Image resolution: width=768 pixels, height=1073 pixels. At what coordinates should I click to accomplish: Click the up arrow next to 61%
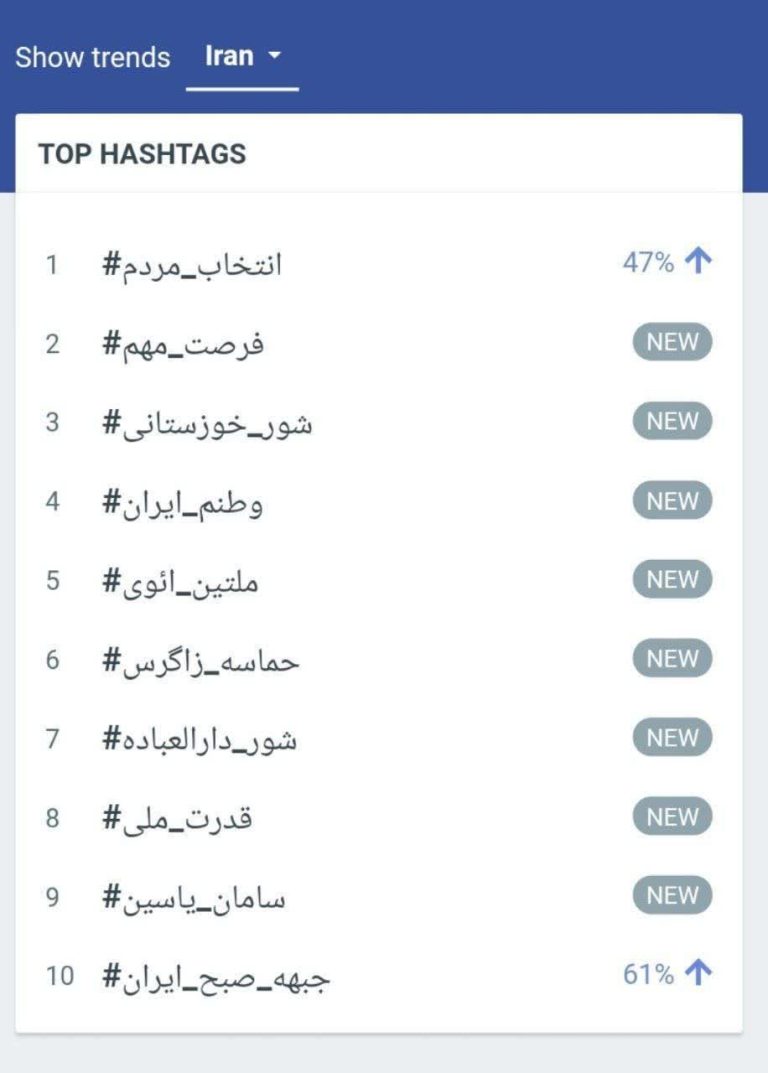699,974
